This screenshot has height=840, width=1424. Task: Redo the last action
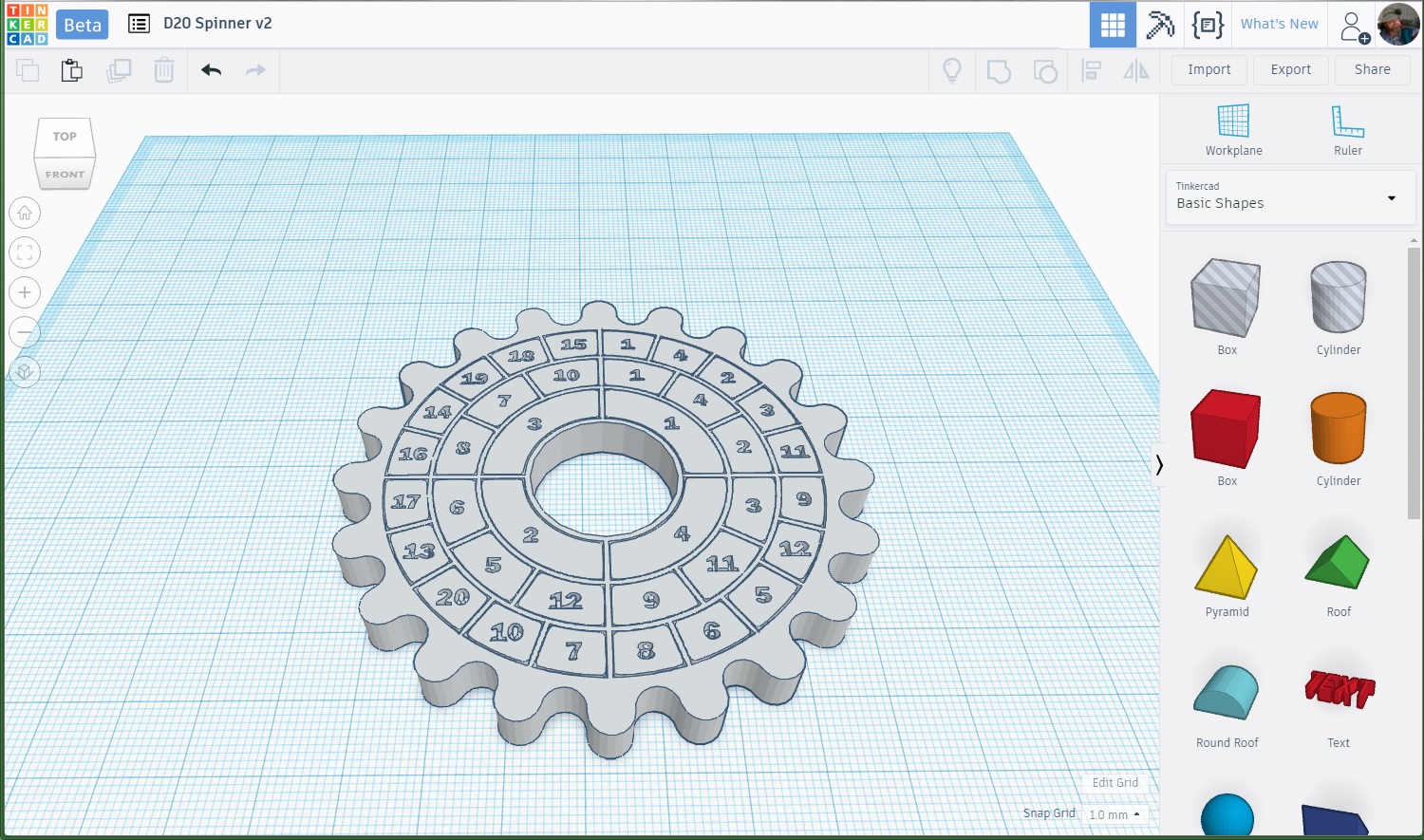point(255,70)
